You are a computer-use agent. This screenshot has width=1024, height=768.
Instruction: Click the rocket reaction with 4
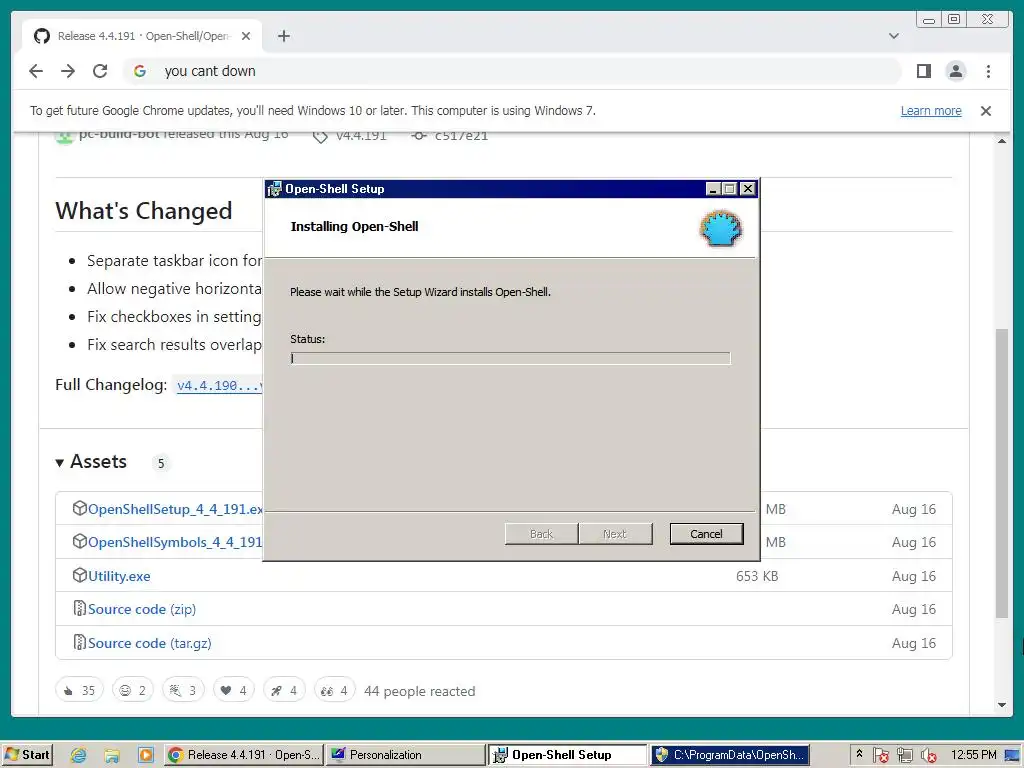284,690
